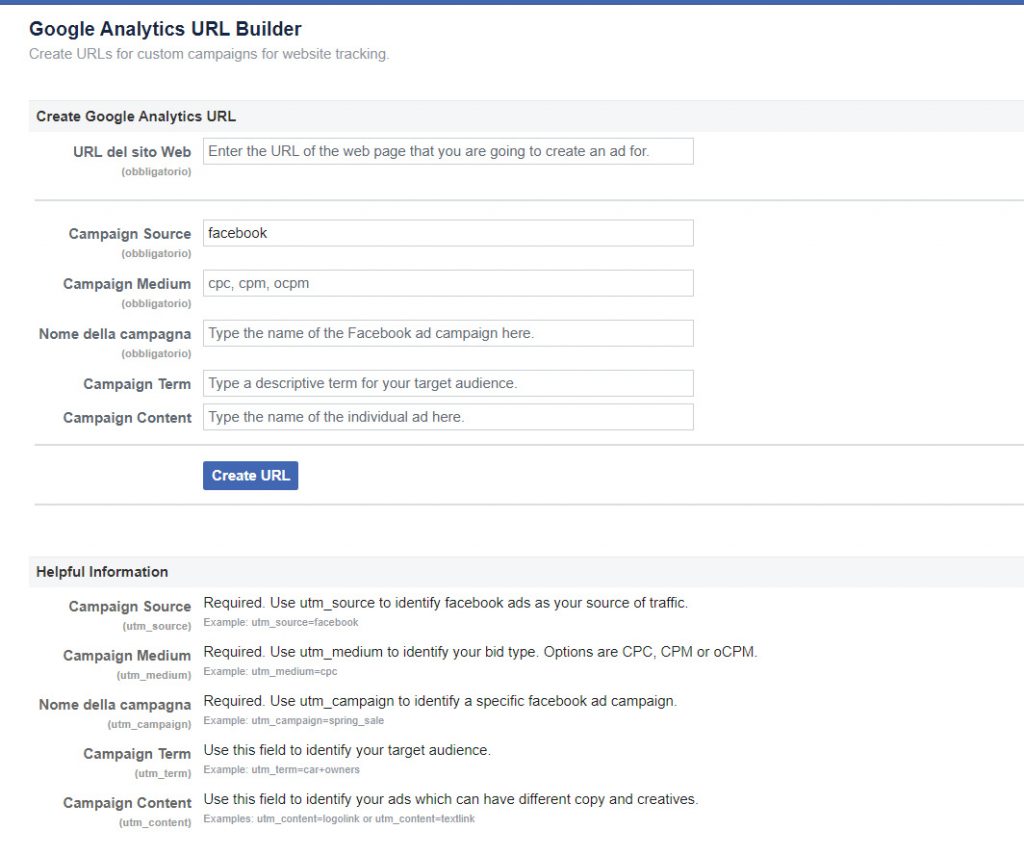The height and width of the screenshot is (856, 1024).
Task: Click the Google Analytics URL Builder heading
Action: 165,29
